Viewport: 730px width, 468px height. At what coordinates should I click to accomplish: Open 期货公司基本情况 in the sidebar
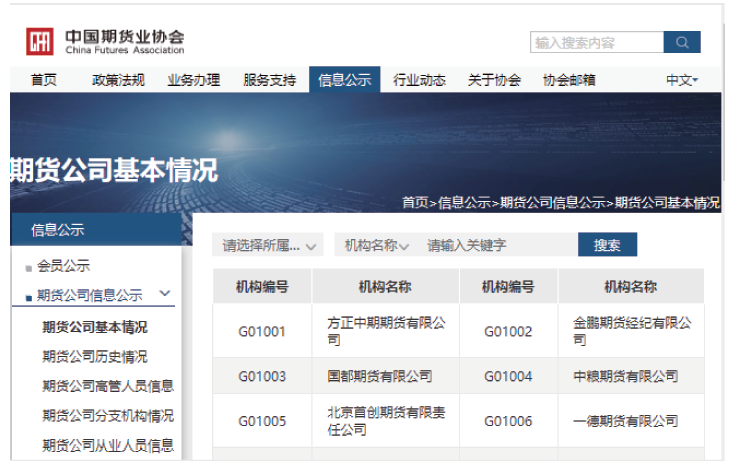coord(95,327)
